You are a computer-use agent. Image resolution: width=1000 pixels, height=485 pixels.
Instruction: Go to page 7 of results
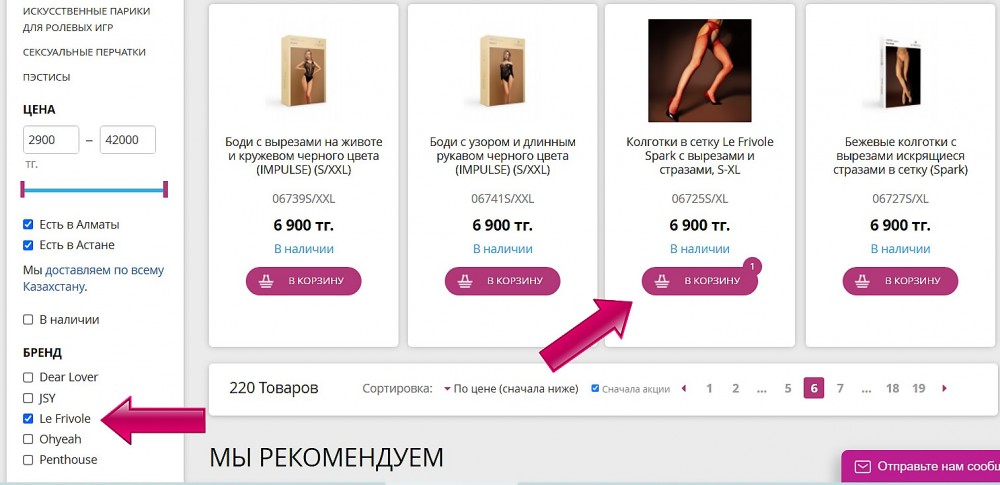pyautogui.click(x=840, y=388)
